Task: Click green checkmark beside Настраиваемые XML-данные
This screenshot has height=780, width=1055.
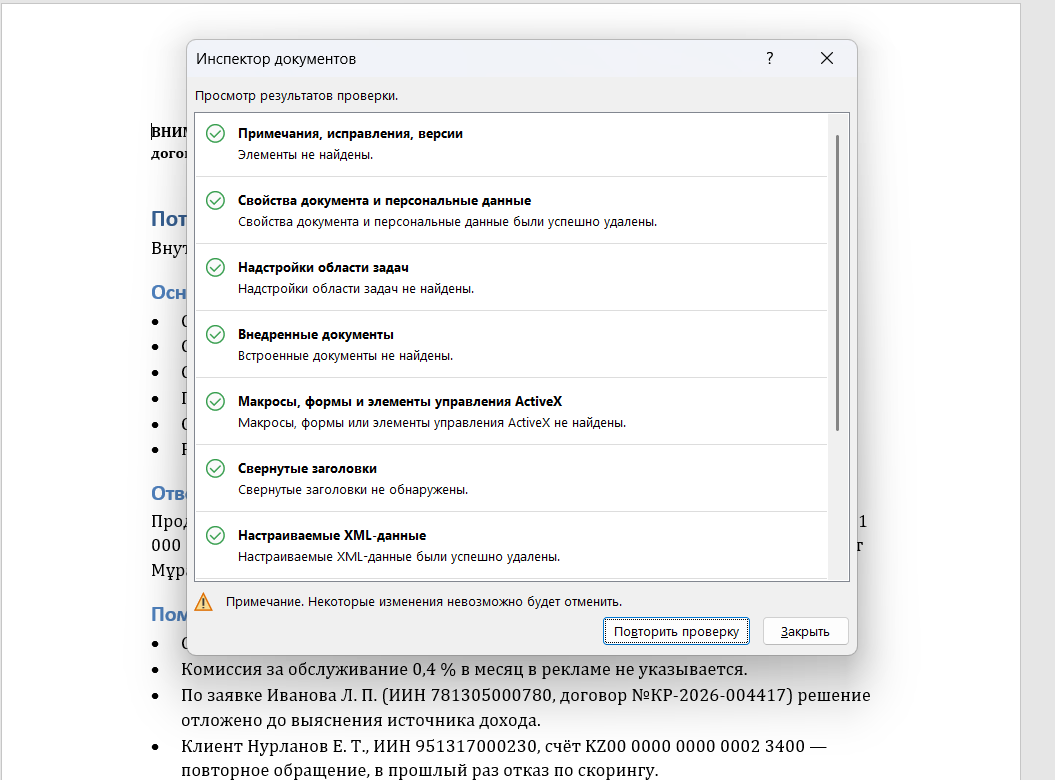Action: pyautogui.click(x=215, y=535)
